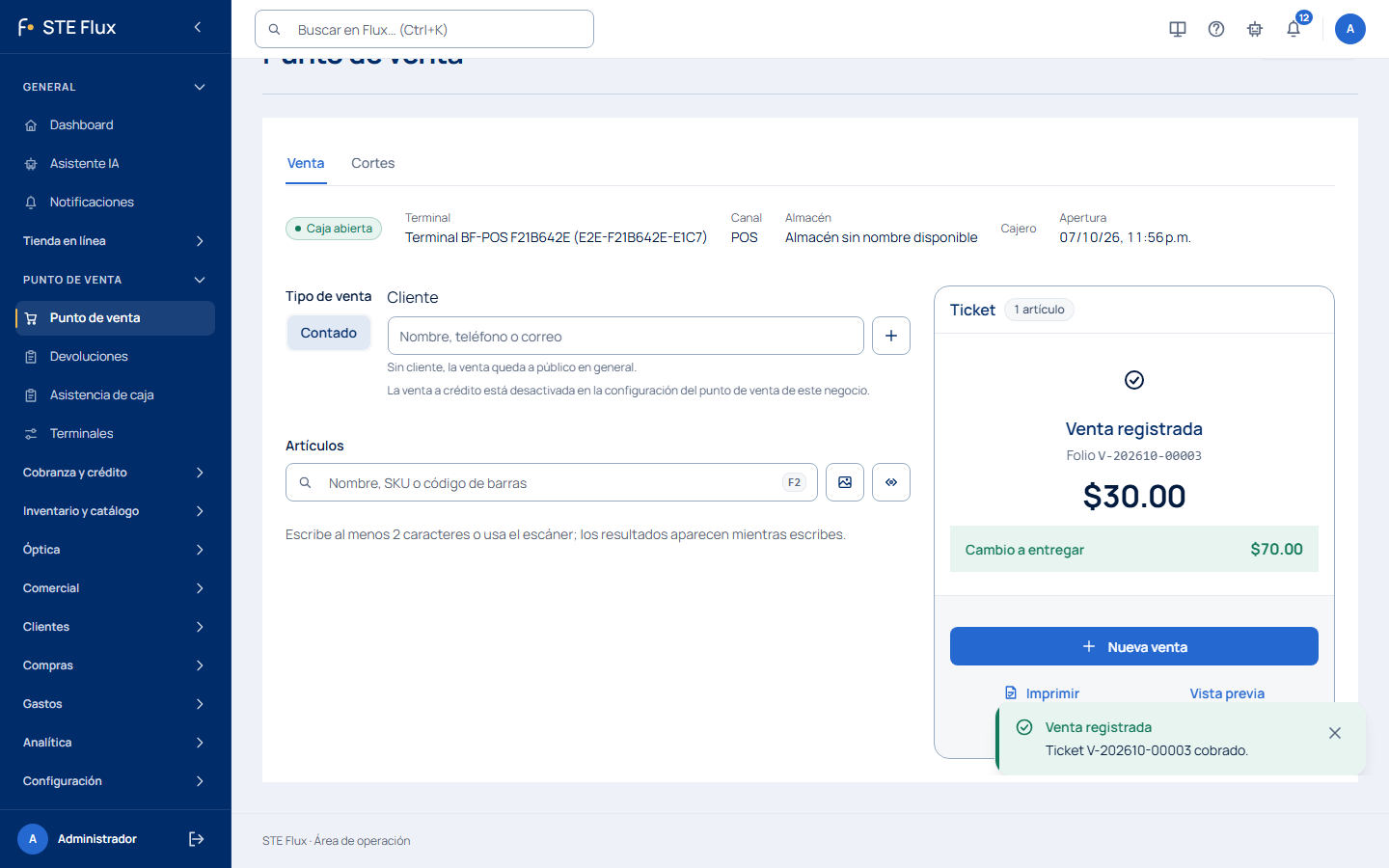Start a new sale with Nueva venta
Viewport: 1389px width, 868px height.
tap(1134, 646)
